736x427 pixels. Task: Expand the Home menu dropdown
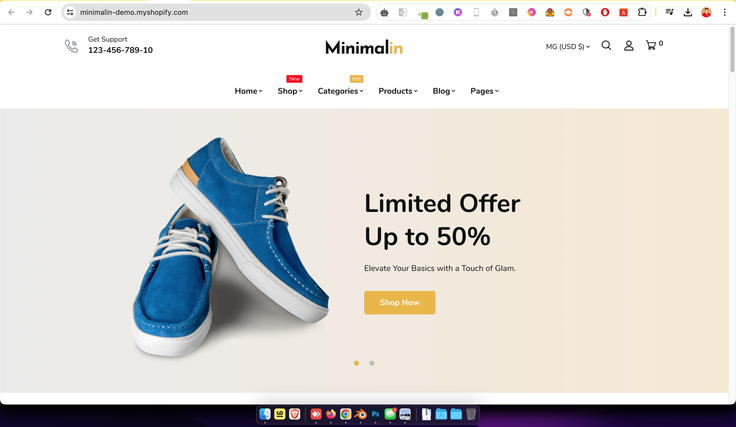pyautogui.click(x=248, y=91)
